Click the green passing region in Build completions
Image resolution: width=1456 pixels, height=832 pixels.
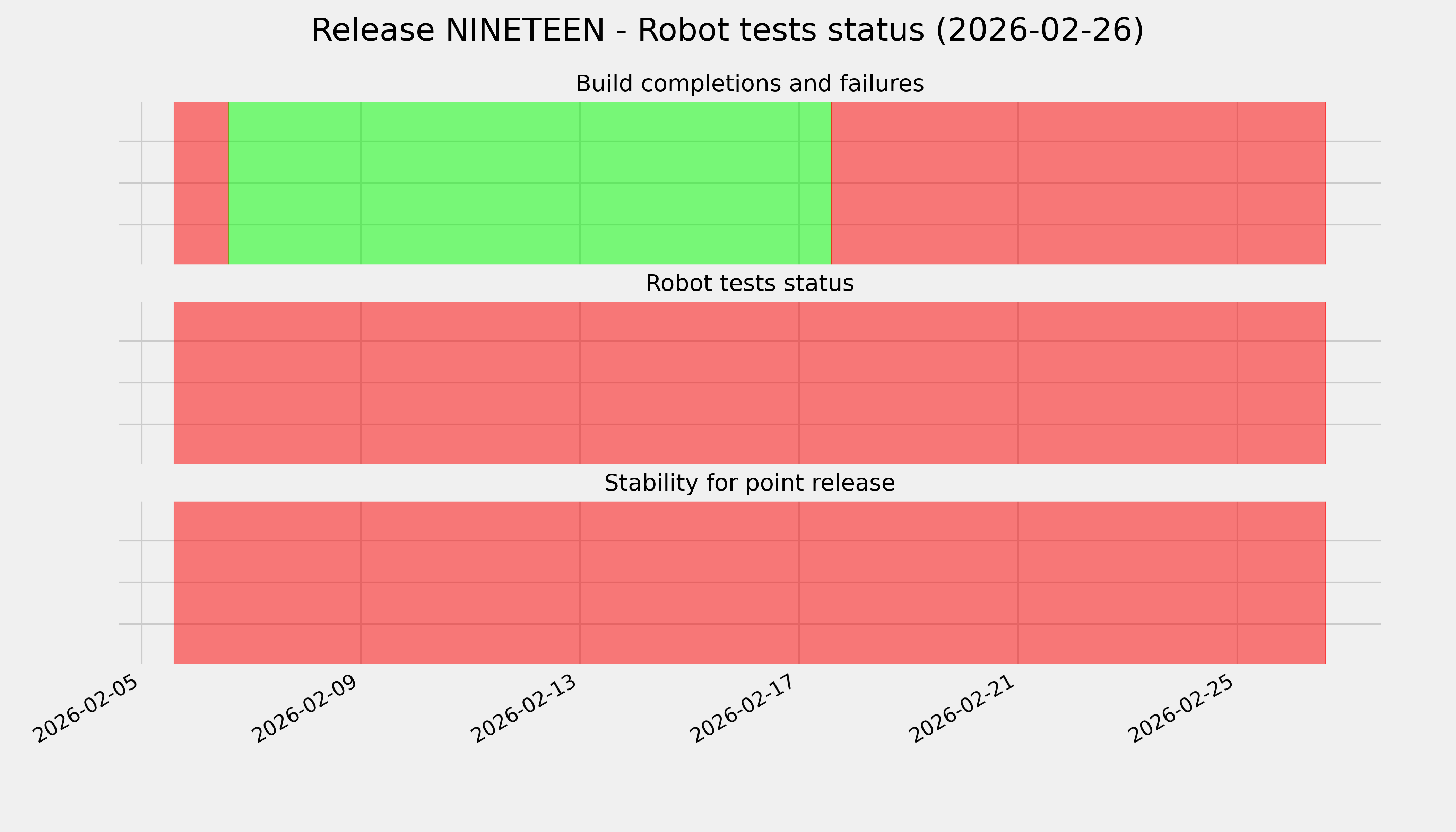pyautogui.click(x=529, y=183)
